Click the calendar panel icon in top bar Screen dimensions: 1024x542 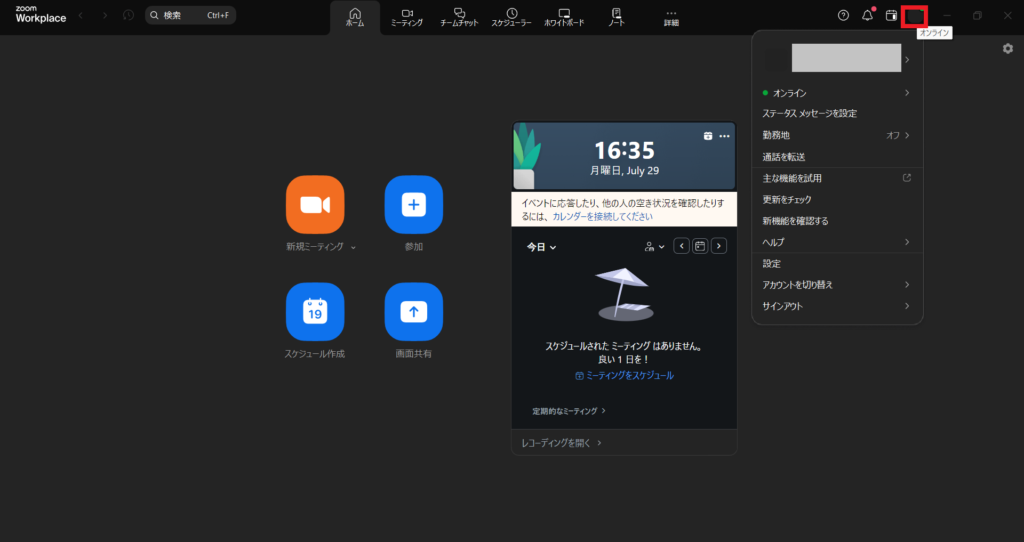(x=891, y=16)
